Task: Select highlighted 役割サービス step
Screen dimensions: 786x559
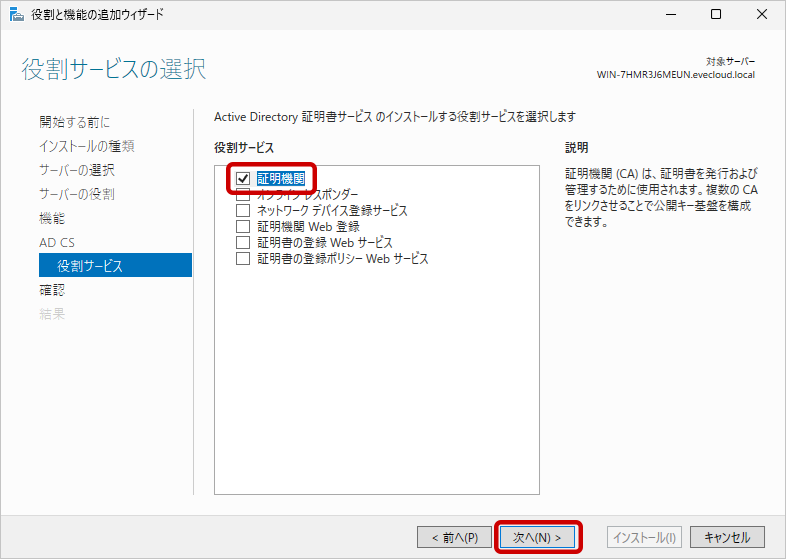Action: 90,266
